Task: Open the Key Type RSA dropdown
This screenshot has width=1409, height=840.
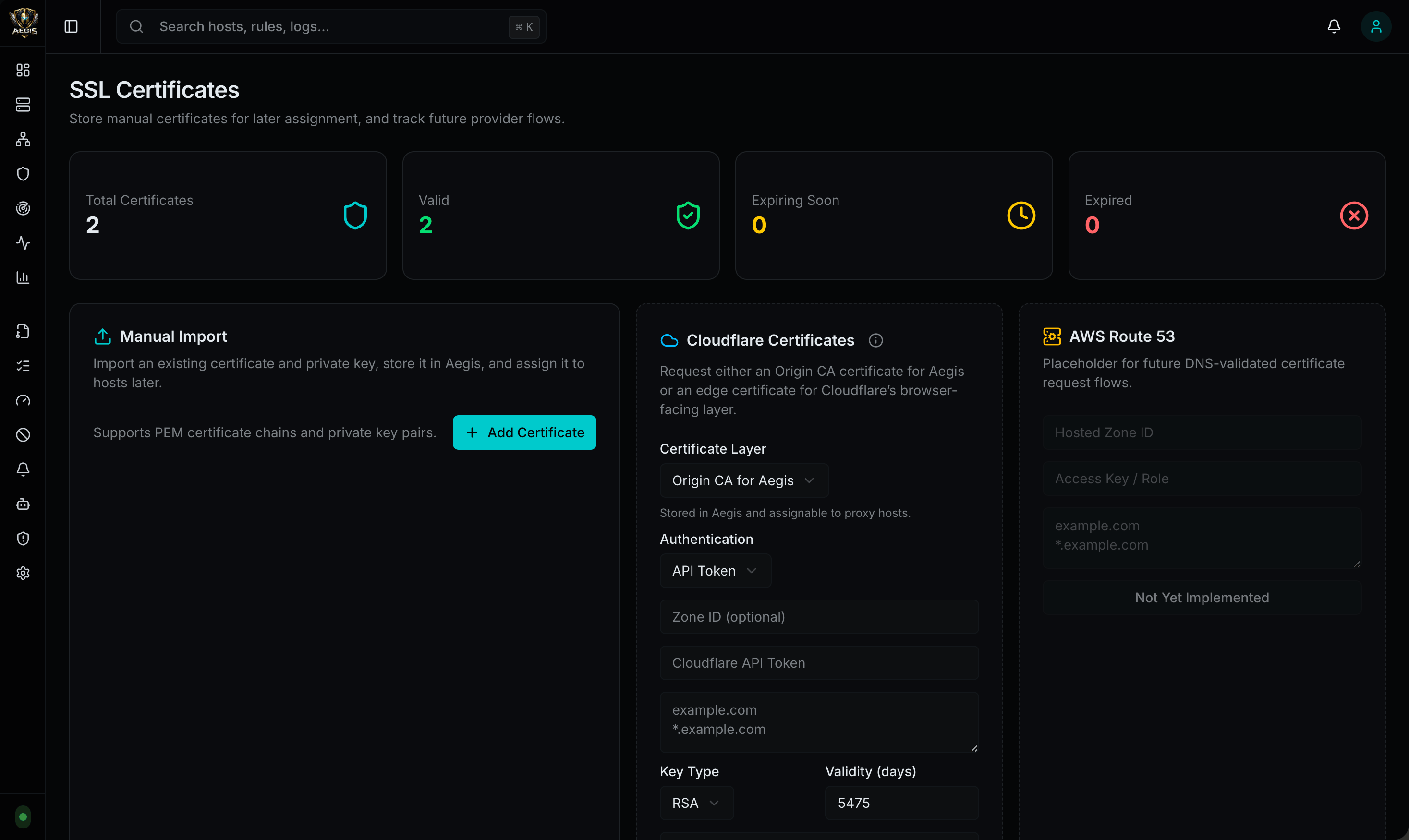Action: click(x=696, y=803)
